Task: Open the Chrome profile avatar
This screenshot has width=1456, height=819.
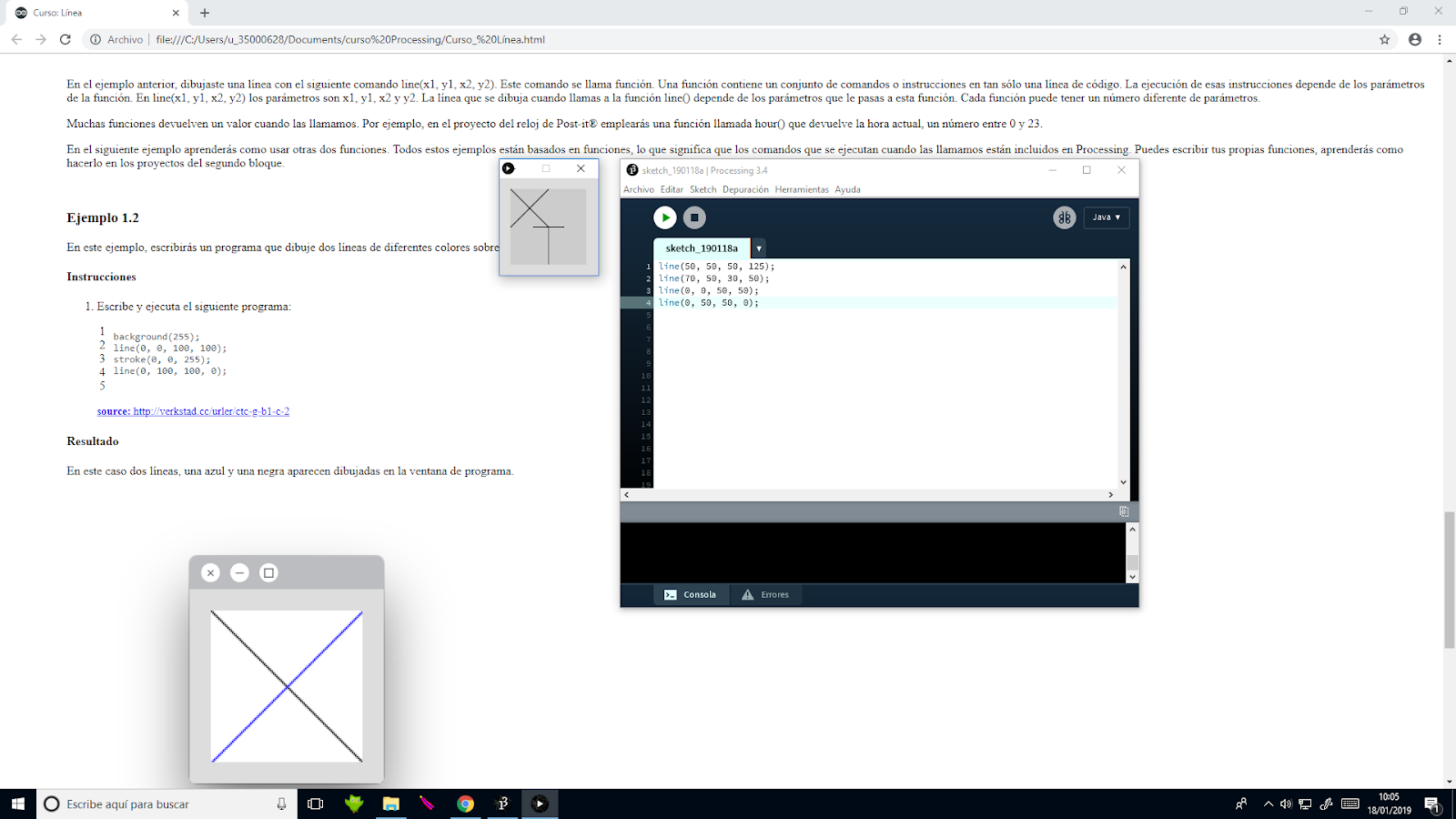Action: click(x=1413, y=39)
